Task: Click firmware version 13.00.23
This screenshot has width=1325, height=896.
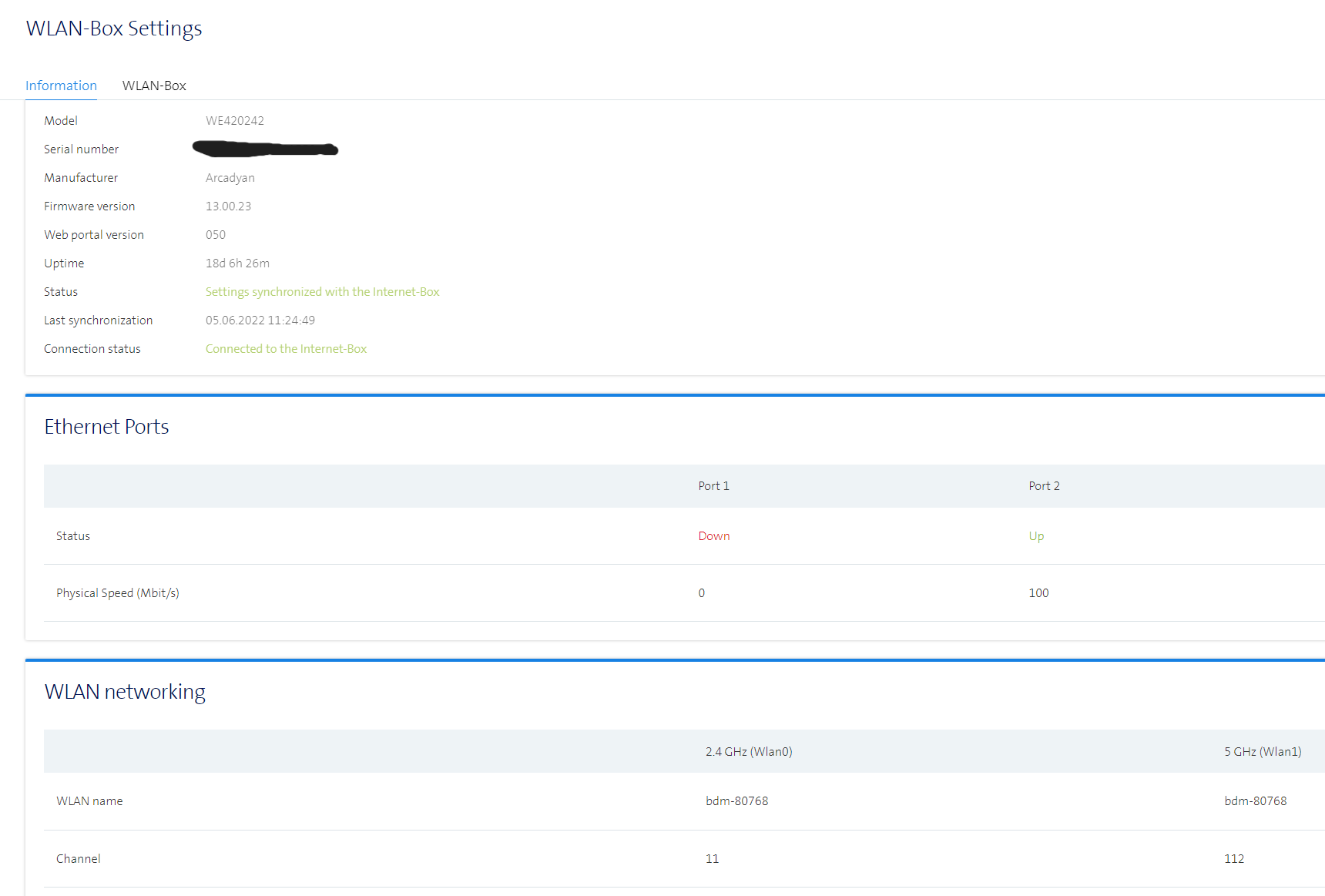Action: coord(228,206)
